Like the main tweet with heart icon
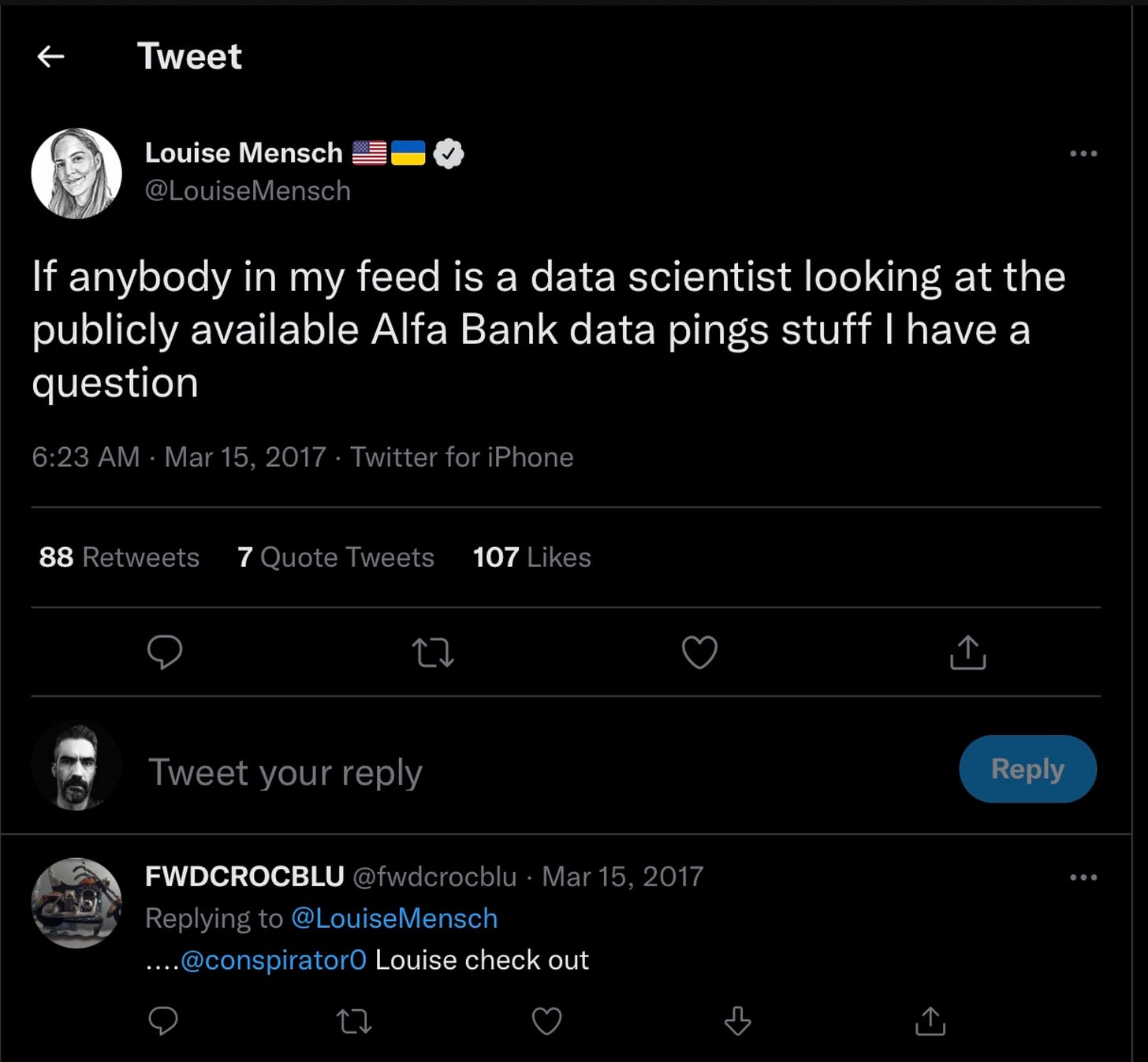The height and width of the screenshot is (1062, 1148). tap(699, 653)
